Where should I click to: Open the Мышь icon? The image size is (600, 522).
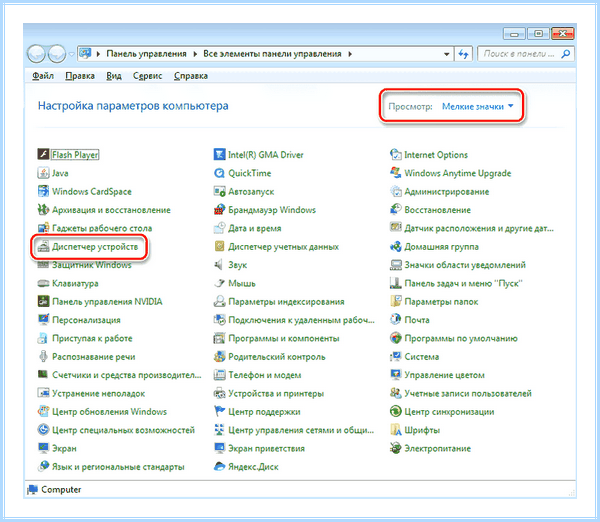(219, 283)
